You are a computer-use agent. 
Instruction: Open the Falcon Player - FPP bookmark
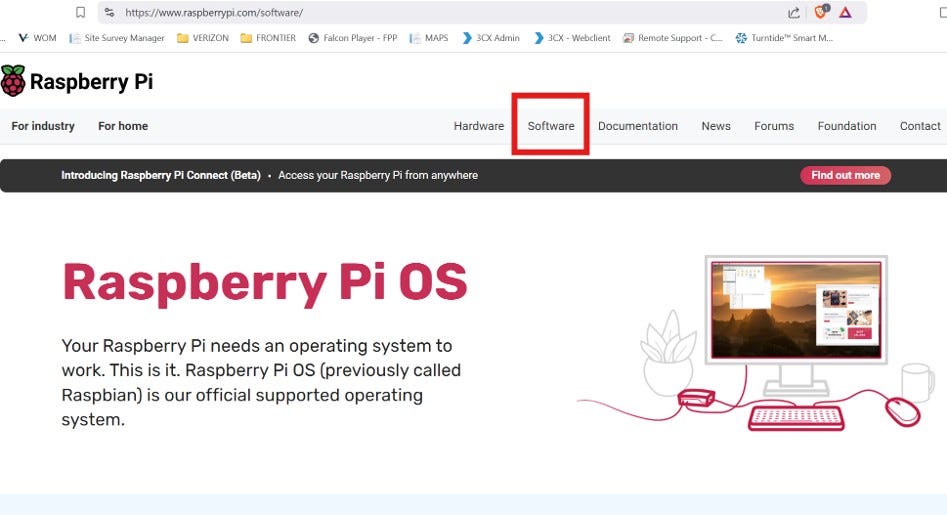pyautogui.click(x=353, y=37)
